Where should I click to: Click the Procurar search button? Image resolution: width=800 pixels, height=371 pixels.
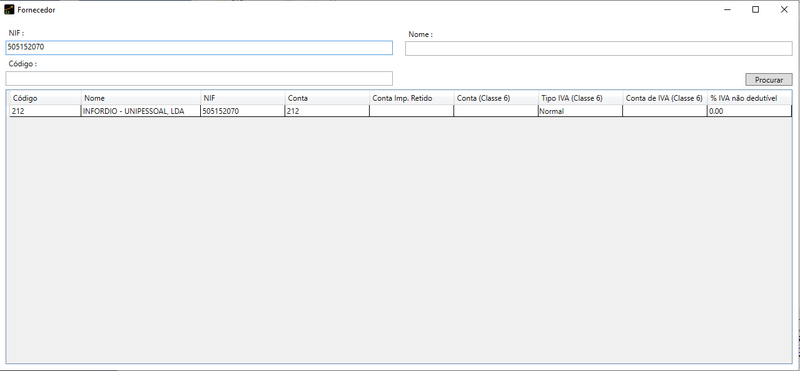tap(769, 80)
